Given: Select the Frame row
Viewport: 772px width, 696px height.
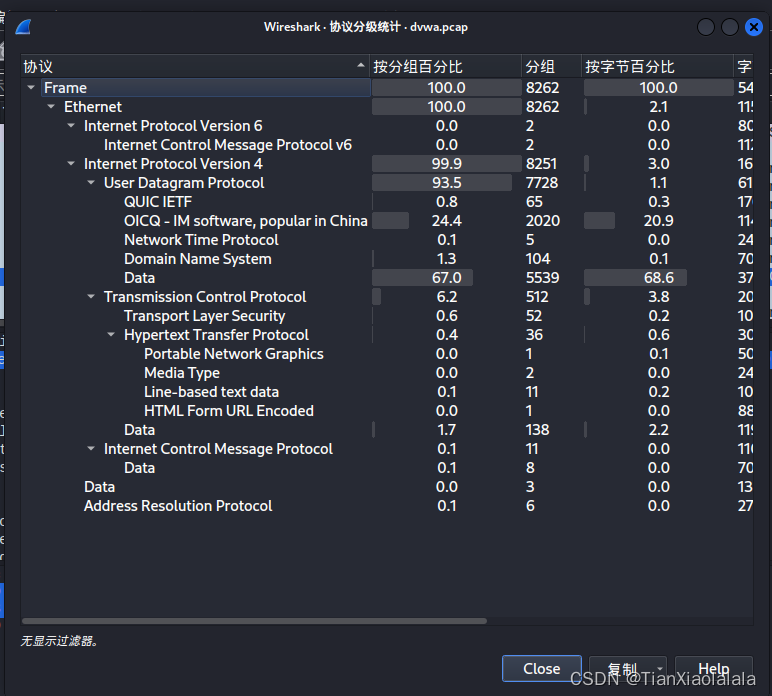Looking at the screenshot, I should click(x=387, y=88).
